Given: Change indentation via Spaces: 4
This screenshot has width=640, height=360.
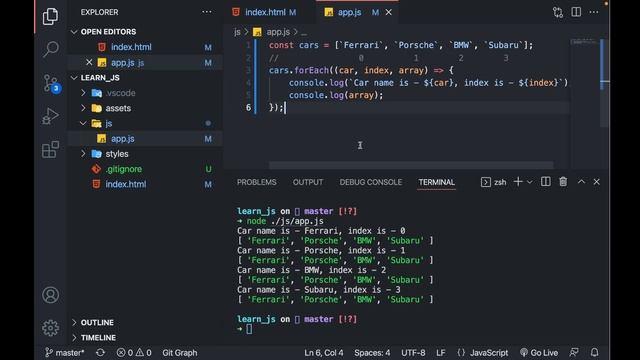Looking at the screenshot, I should tap(372, 352).
